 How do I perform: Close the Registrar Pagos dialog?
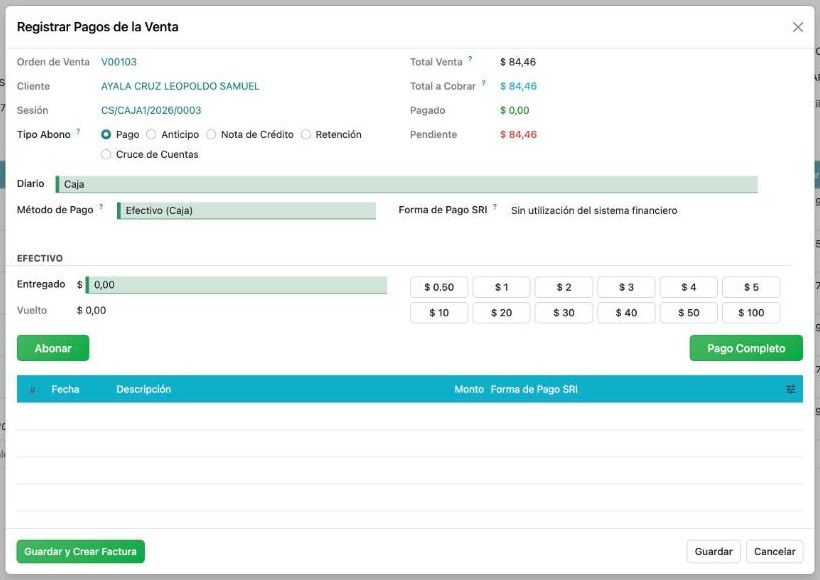(x=798, y=27)
